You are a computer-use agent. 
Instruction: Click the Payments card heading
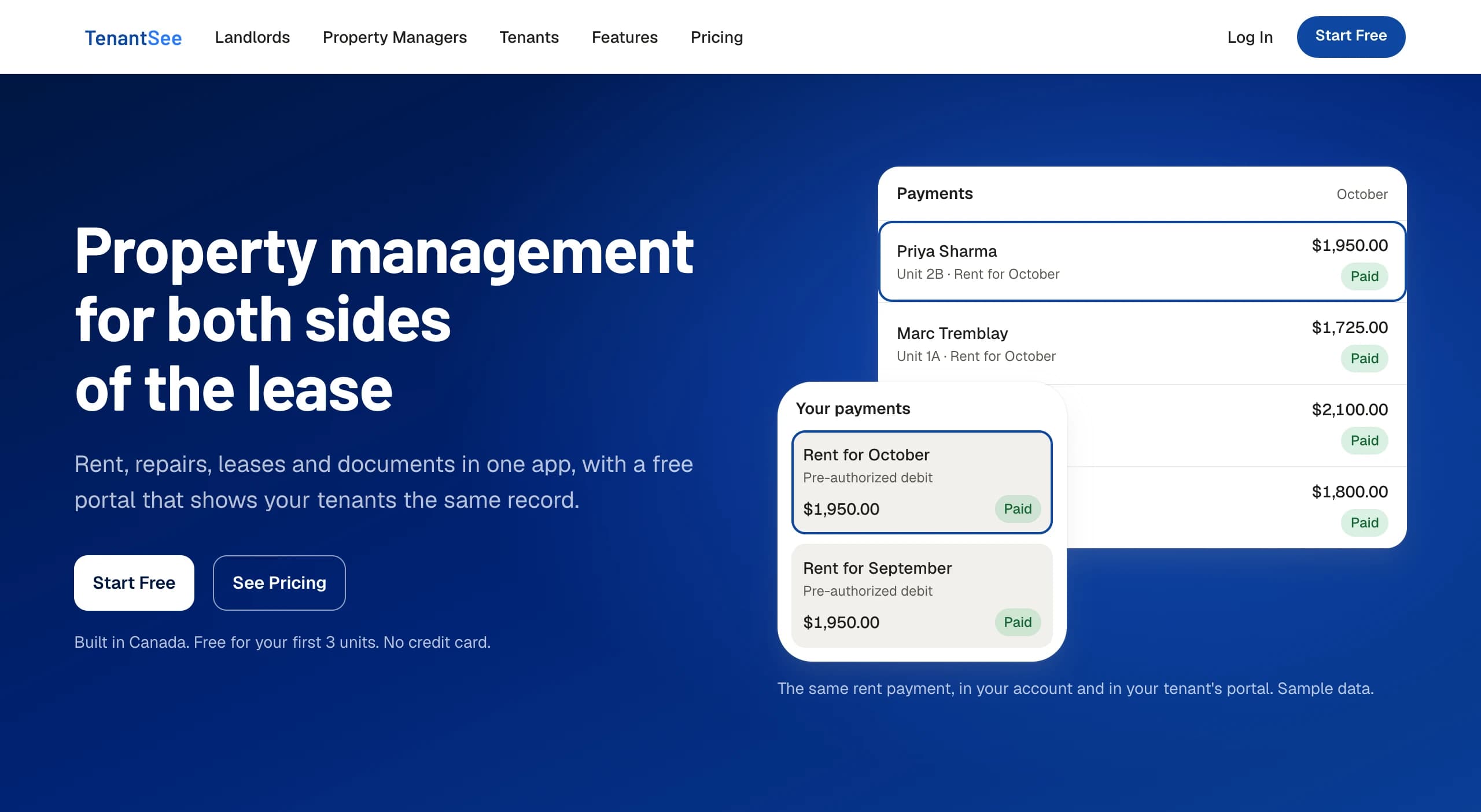(x=935, y=193)
